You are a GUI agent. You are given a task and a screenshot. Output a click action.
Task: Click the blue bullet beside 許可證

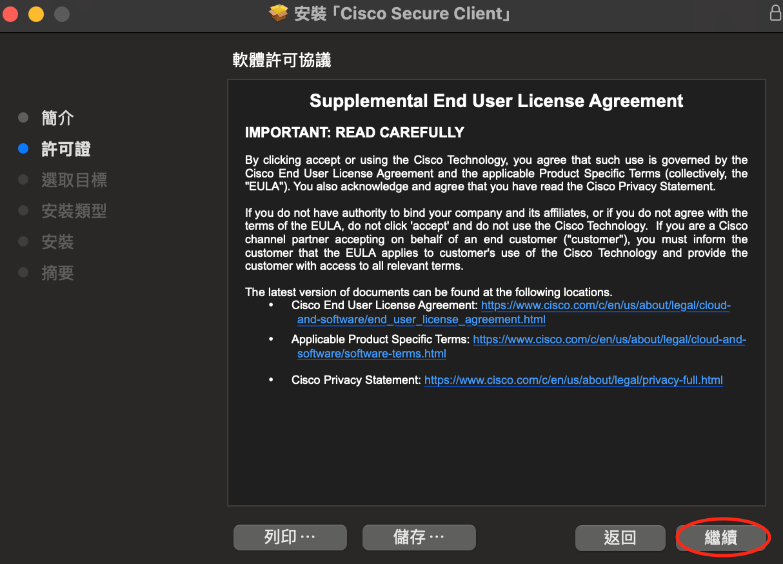(23, 148)
